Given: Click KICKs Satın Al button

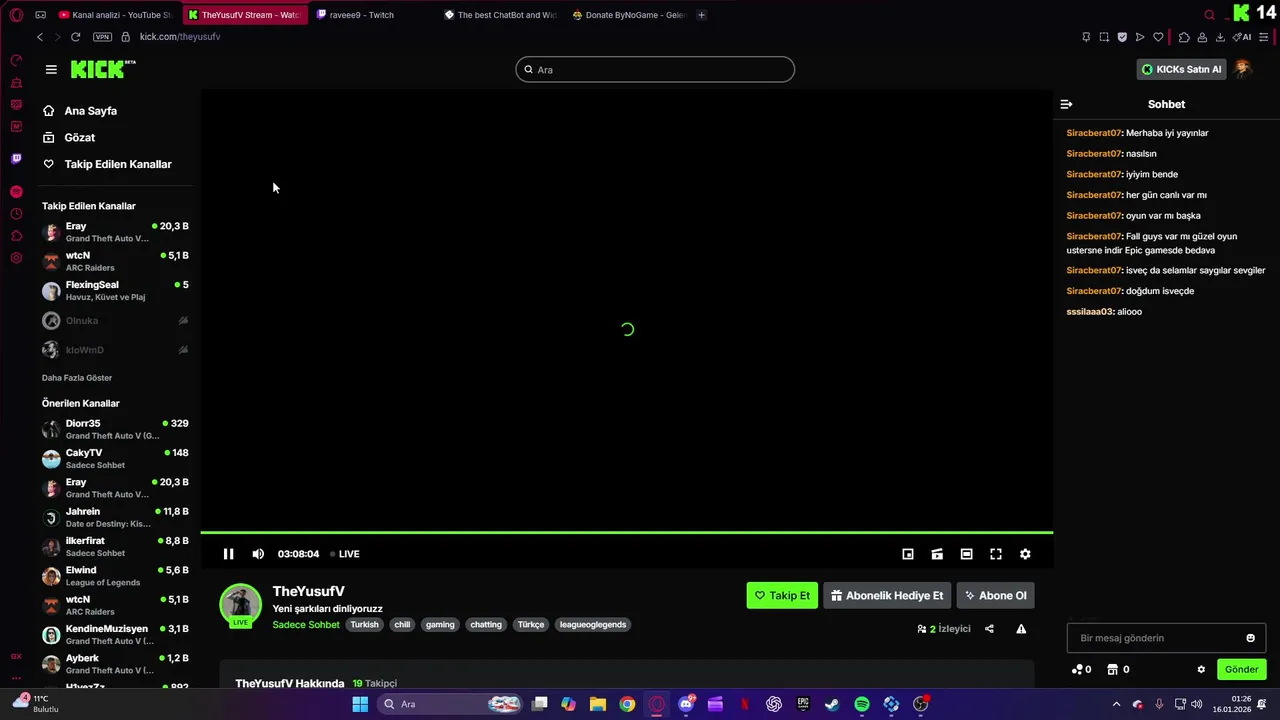Looking at the screenshot, I should [1181, 69].
